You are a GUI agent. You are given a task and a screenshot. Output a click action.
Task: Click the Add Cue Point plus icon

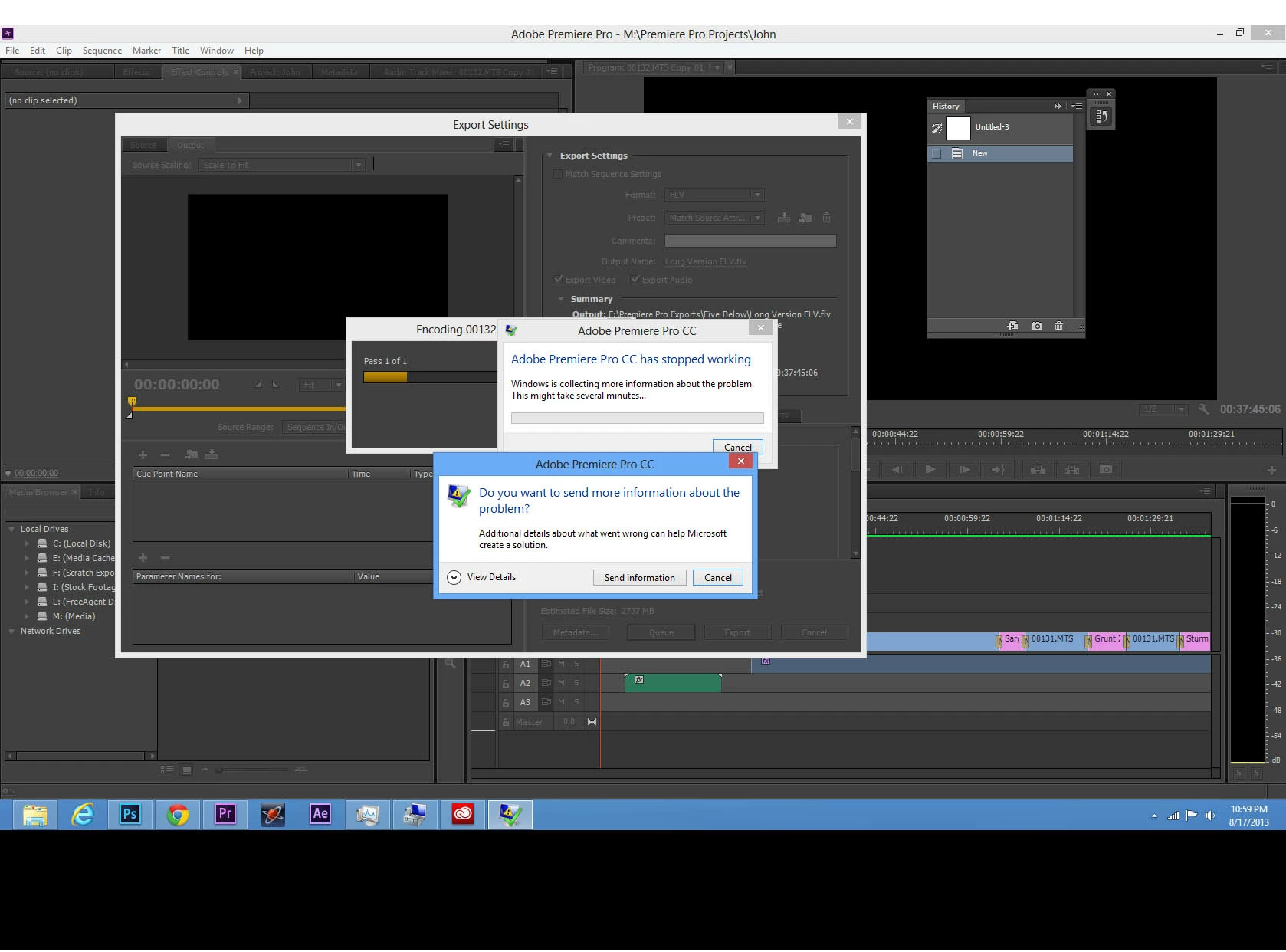(x=143, y=455)
